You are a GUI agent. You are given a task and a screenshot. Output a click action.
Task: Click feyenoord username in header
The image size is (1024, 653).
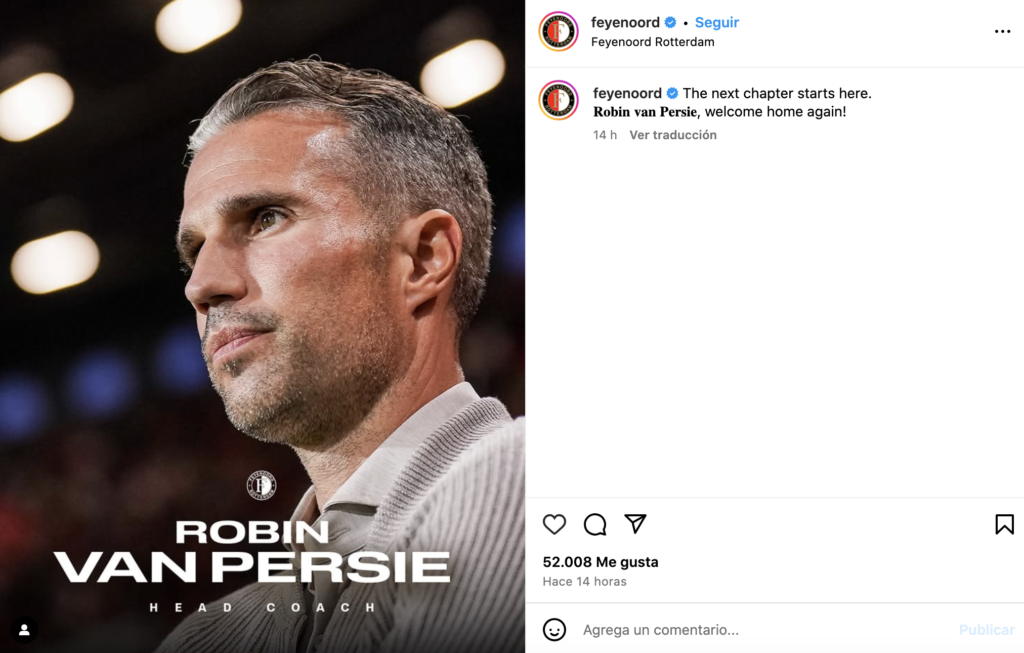pyautogui.click(x=625, y=23)
